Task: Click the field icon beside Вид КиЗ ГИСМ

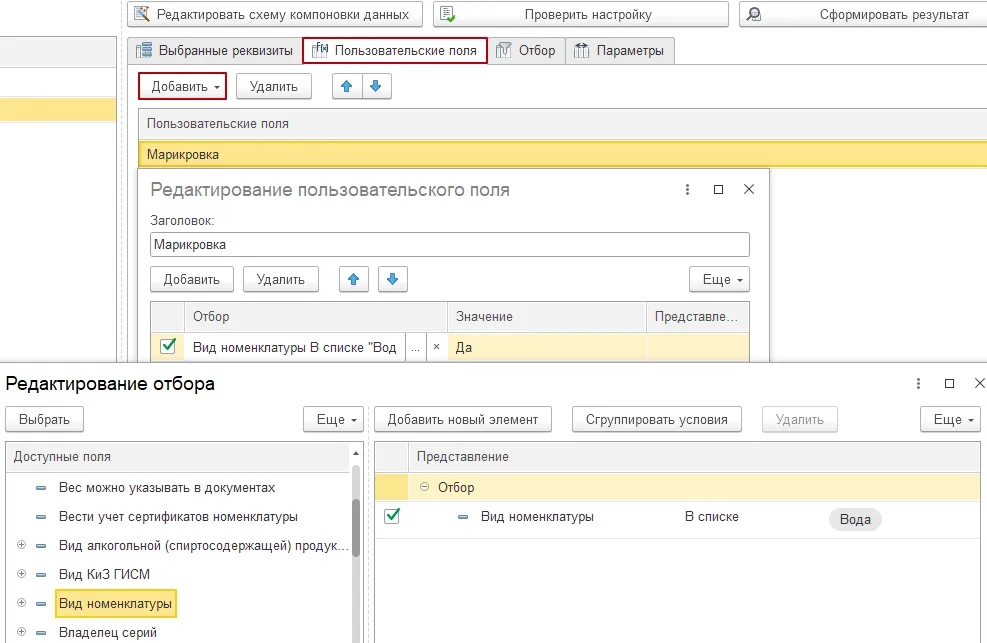Action: [x=41, y=574]
